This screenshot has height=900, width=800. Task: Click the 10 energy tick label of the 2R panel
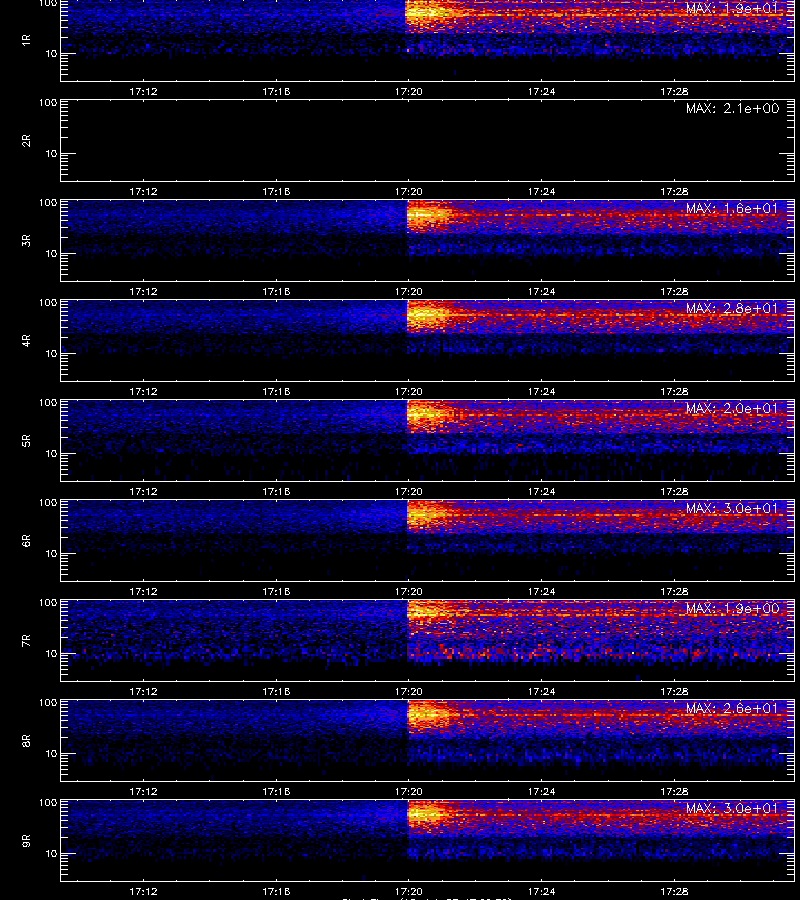(51, 154)
